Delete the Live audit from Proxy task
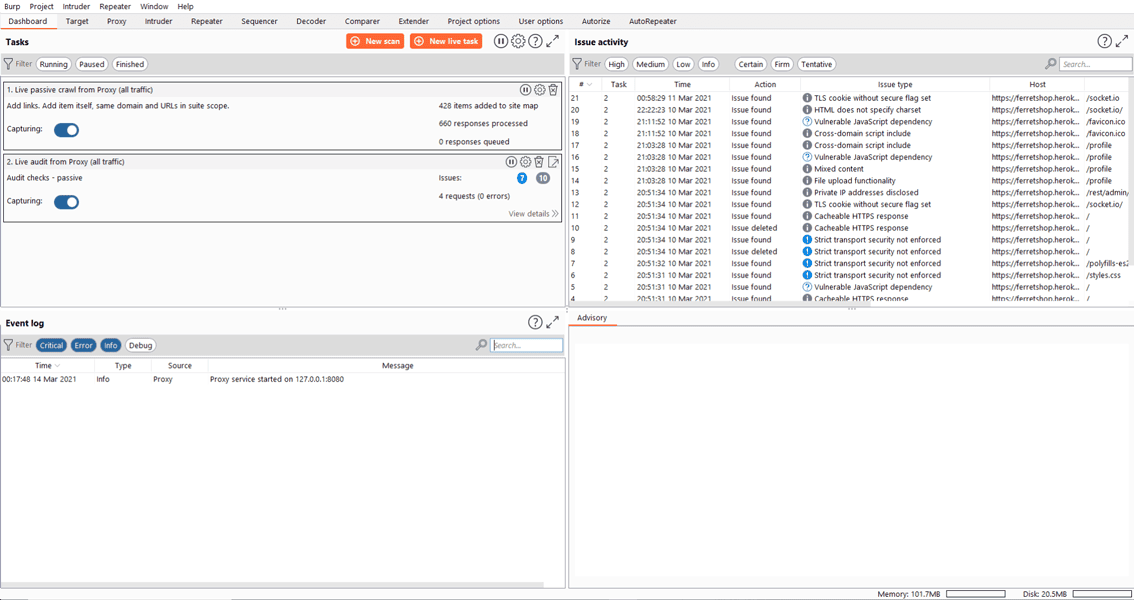 (x=539, y=162)
